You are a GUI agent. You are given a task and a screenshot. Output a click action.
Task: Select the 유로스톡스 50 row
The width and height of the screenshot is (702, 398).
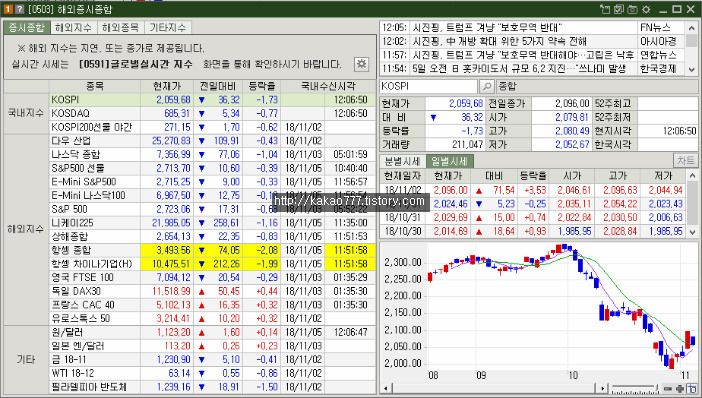tap(212, 318)
